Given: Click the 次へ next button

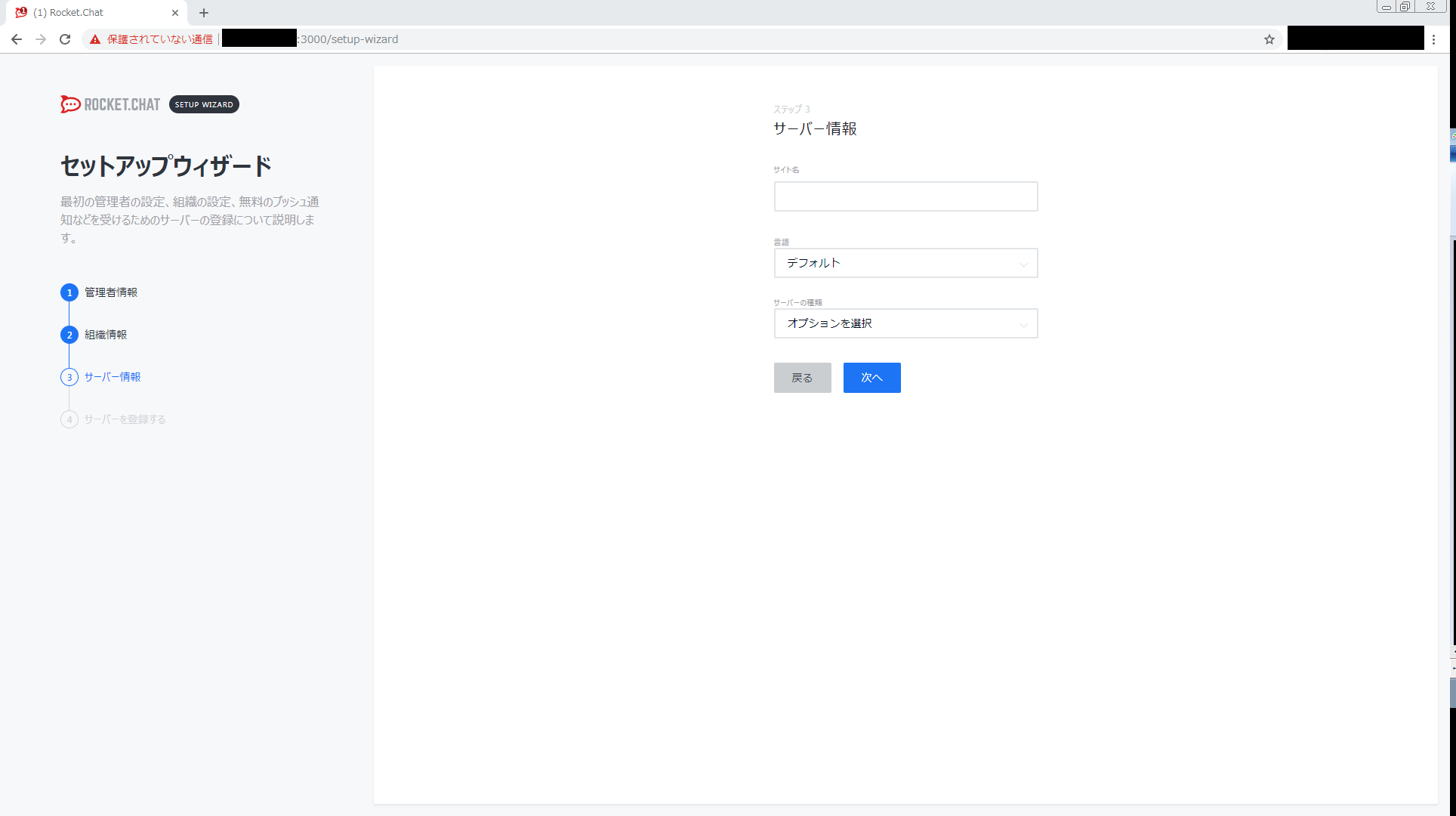Looking at the screenshot, I should coord(871,378).
